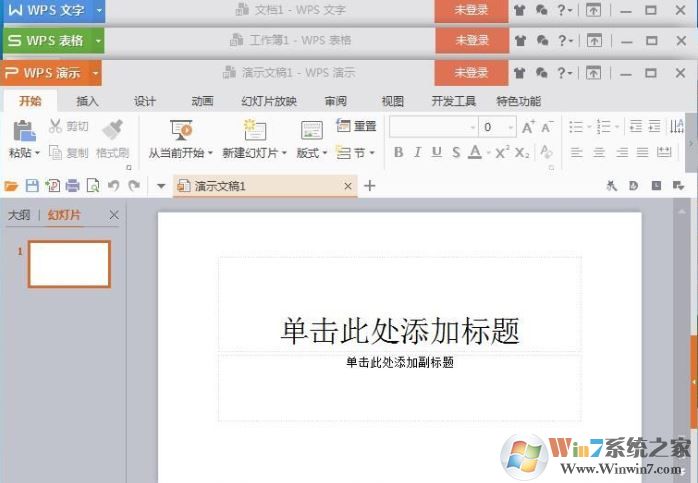Click the Paste icon in ribbon
Image resolution: width=698 pixels, height=483 pixels.
tap(24, 131)
